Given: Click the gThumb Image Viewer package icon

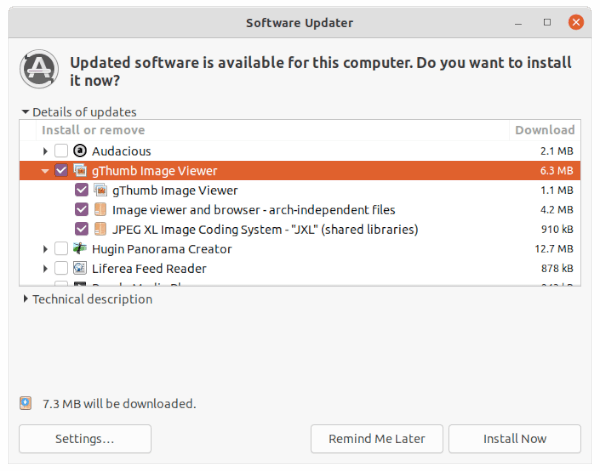Looking at the screenshot, I should 100,190.
